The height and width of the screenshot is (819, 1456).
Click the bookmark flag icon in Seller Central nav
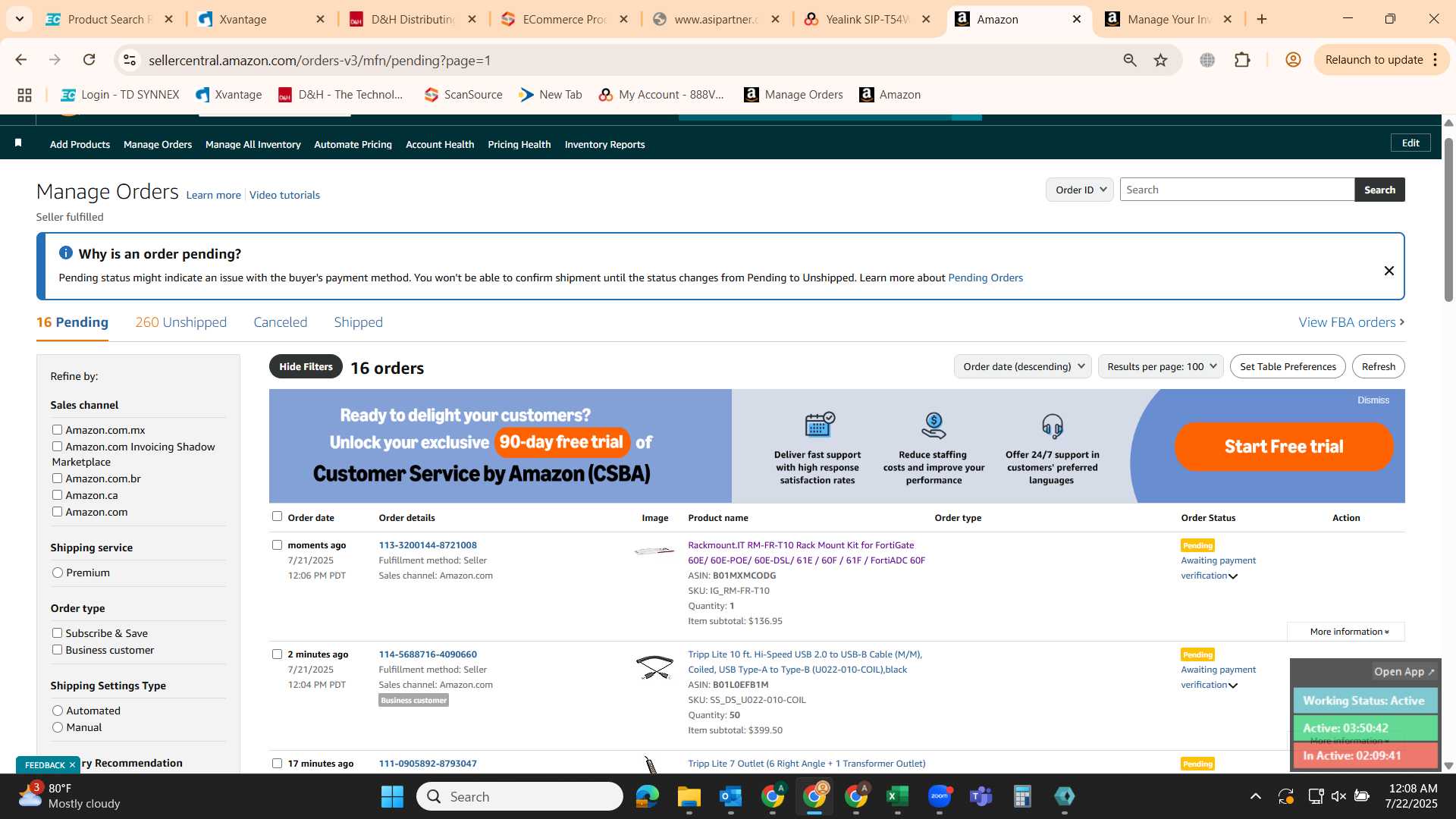click(x=18, y=143)
